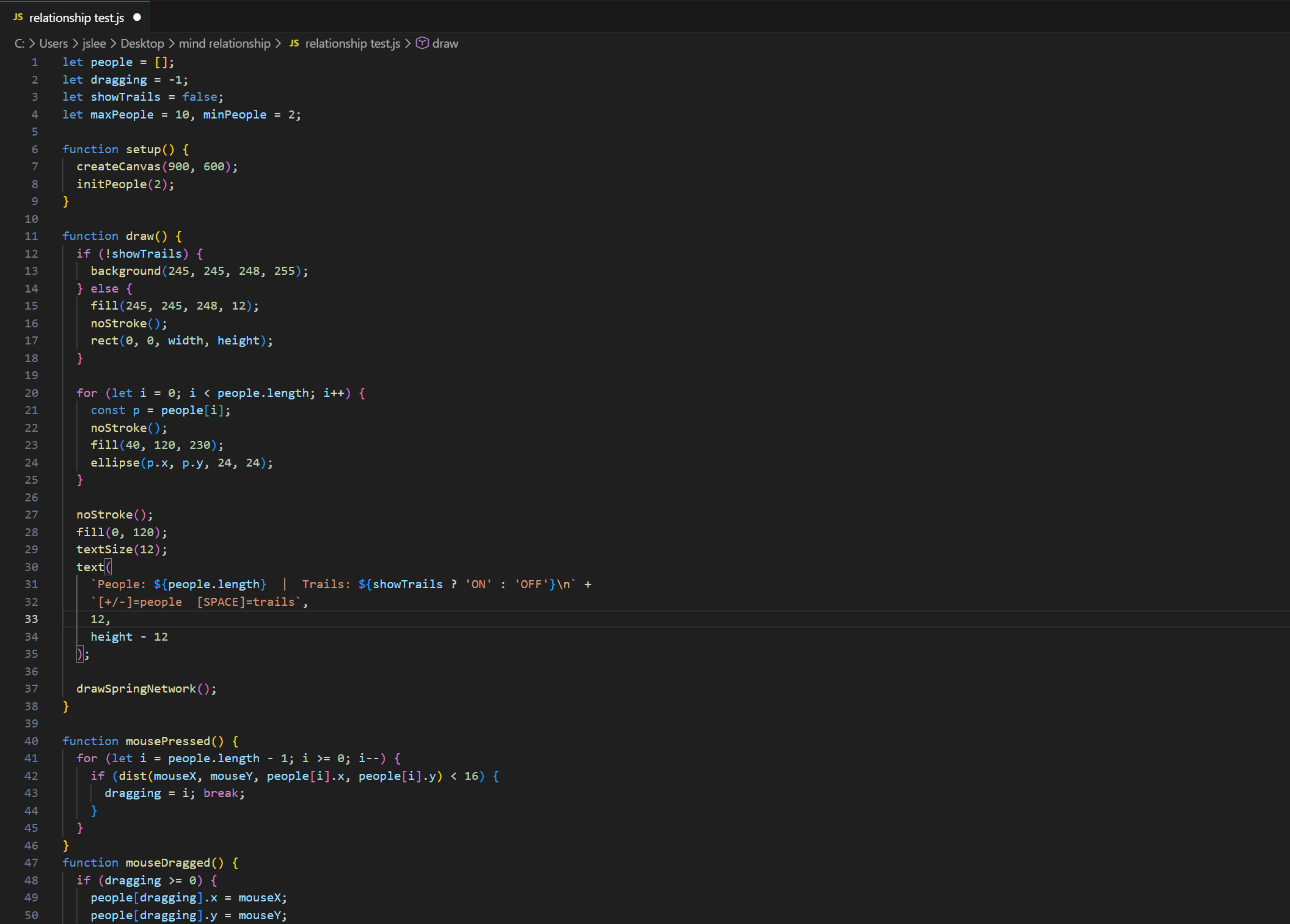Image resolution: width=1290 pixels, height=924 pixels.
Task: Select the relationship test.js editor tab
Action: [x=76, y=18]
